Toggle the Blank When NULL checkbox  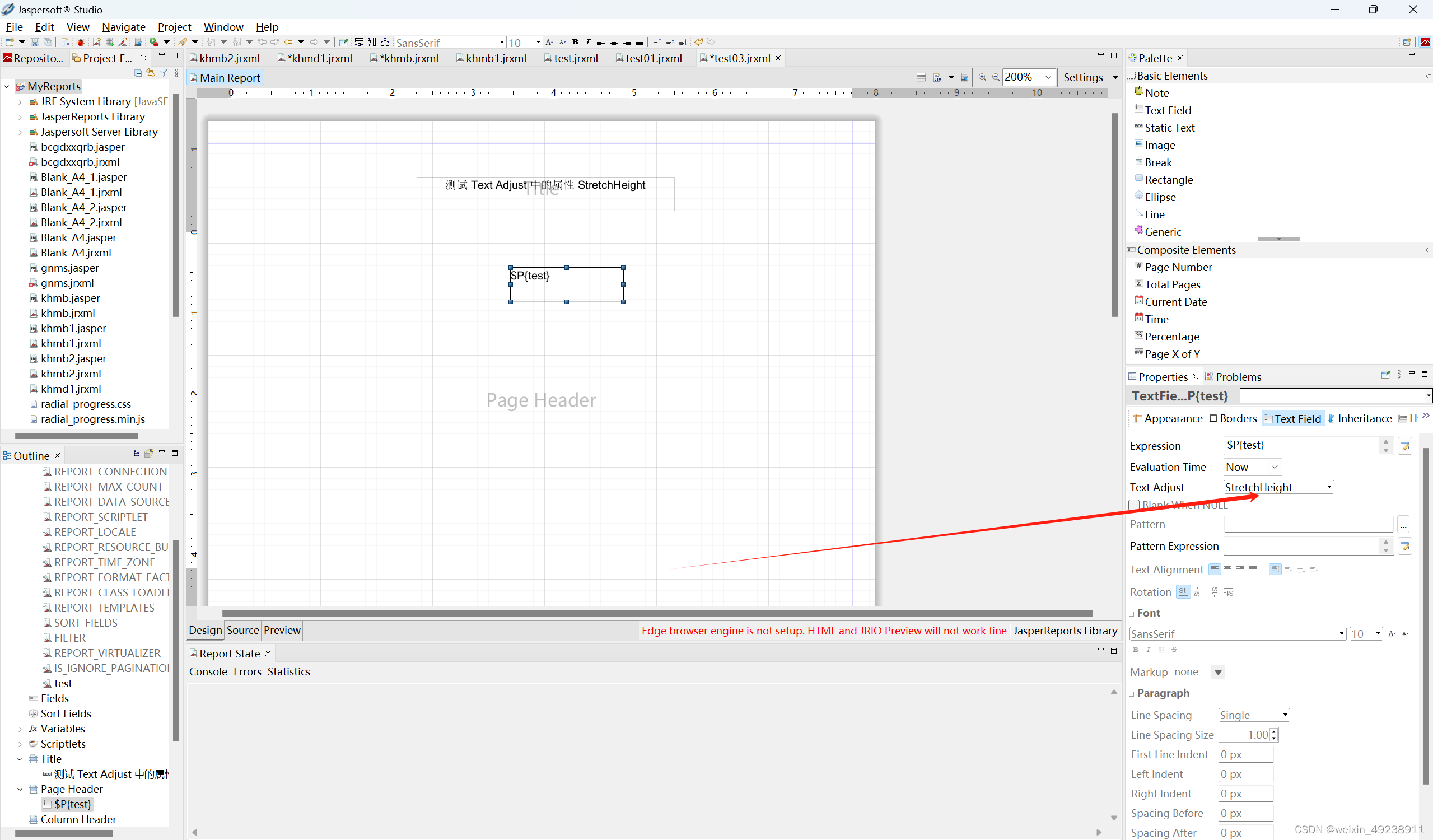click(x=1135, y=505)
